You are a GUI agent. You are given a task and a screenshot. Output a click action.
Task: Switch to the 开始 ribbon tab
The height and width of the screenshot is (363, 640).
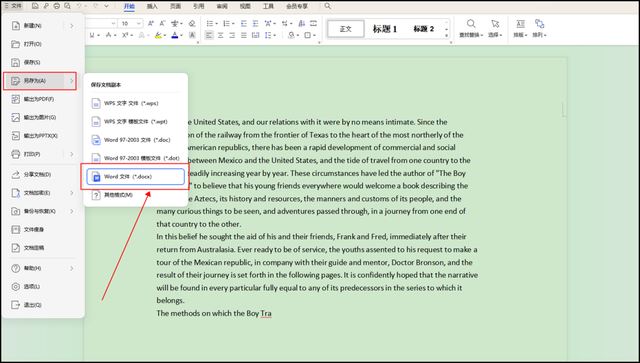coord(129,6)
